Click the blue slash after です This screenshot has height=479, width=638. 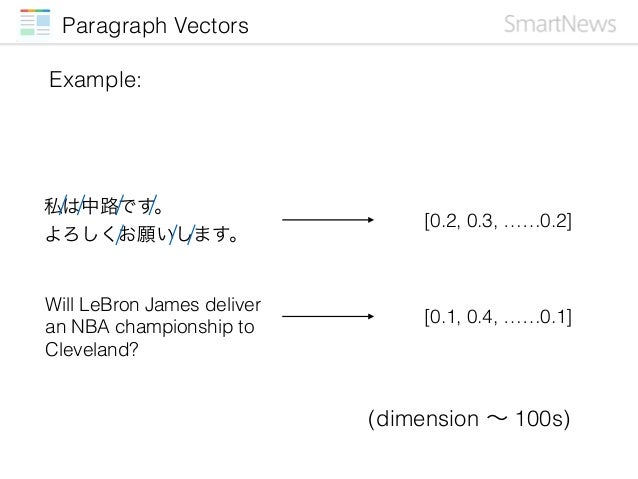pyautogui.click(x=153, y=205)
